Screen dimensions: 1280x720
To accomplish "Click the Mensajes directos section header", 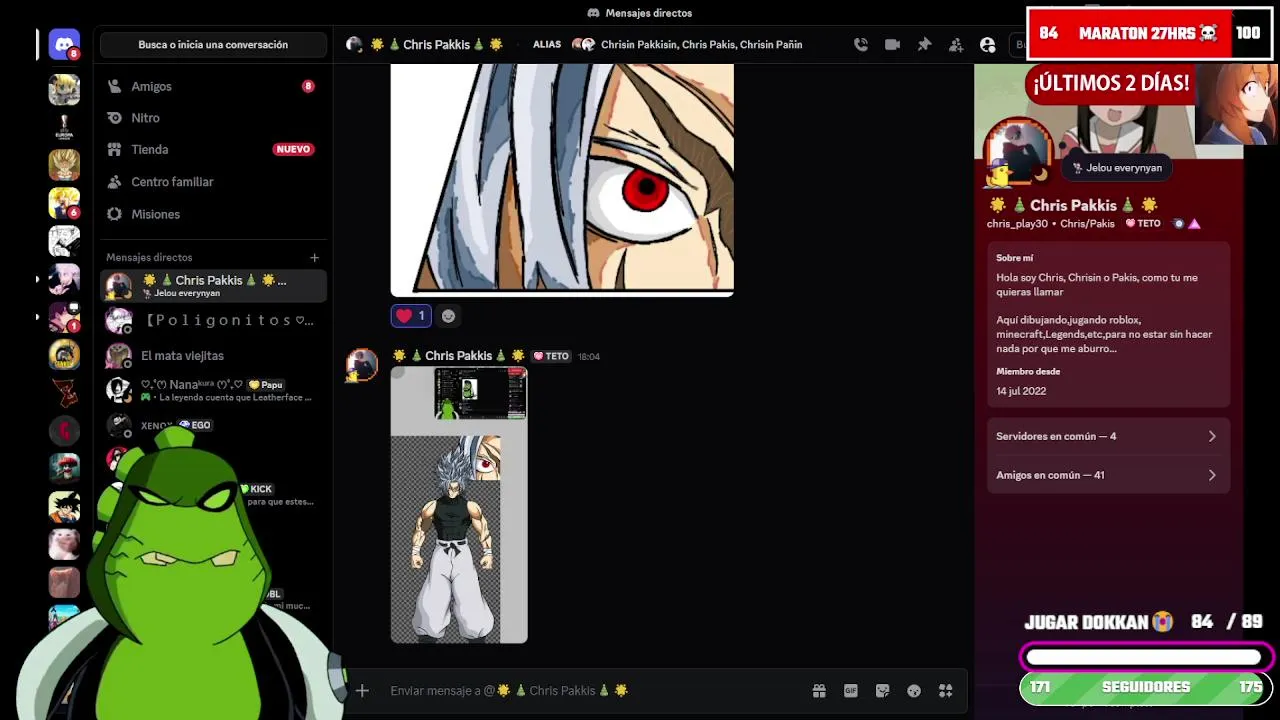I will (149, 257).
